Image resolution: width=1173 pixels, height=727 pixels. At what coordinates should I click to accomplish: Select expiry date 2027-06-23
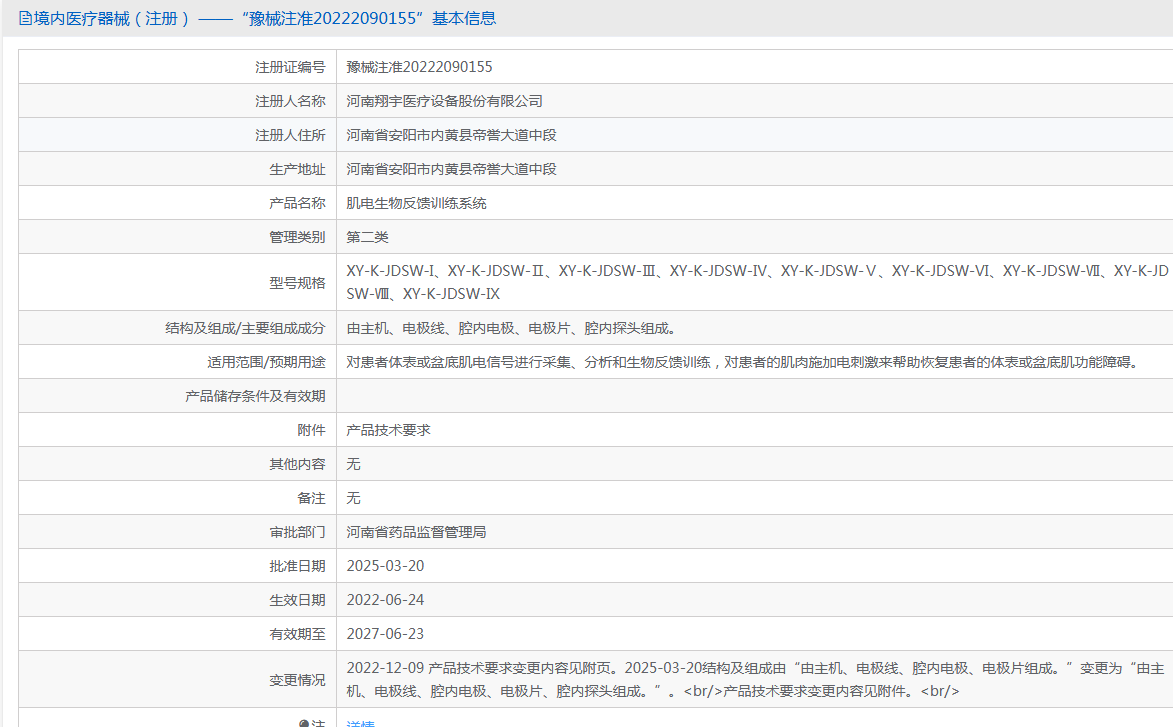click(x=385, y=634)
